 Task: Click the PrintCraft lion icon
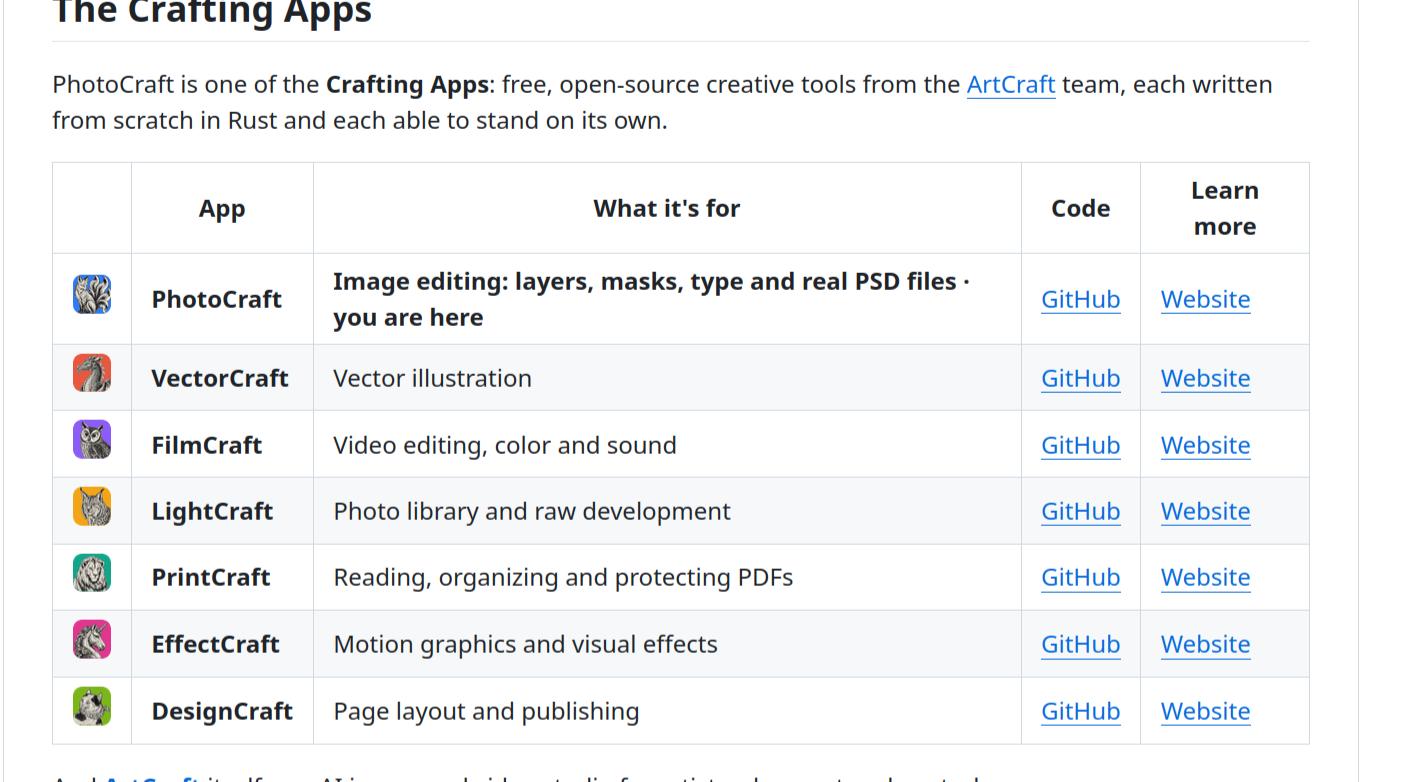point(92,573)
